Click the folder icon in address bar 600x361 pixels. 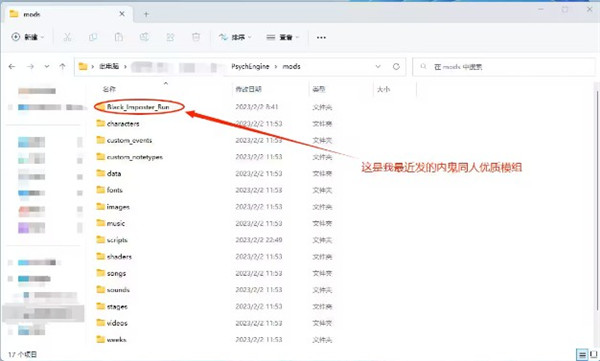(83, 67)
